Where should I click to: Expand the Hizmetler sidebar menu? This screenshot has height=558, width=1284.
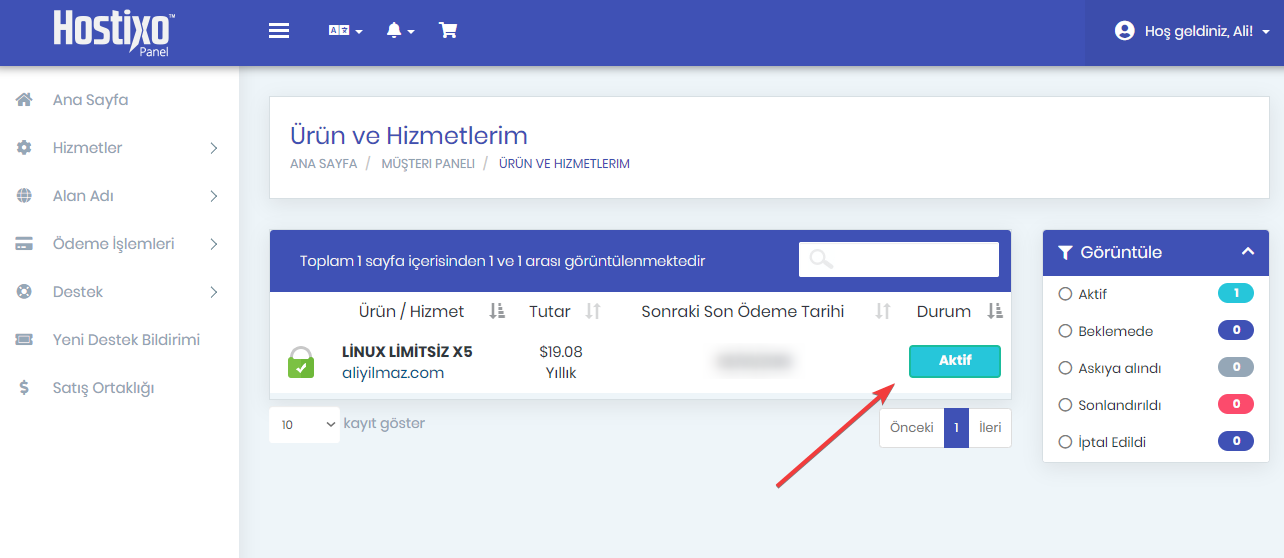(x=119, y=148)
